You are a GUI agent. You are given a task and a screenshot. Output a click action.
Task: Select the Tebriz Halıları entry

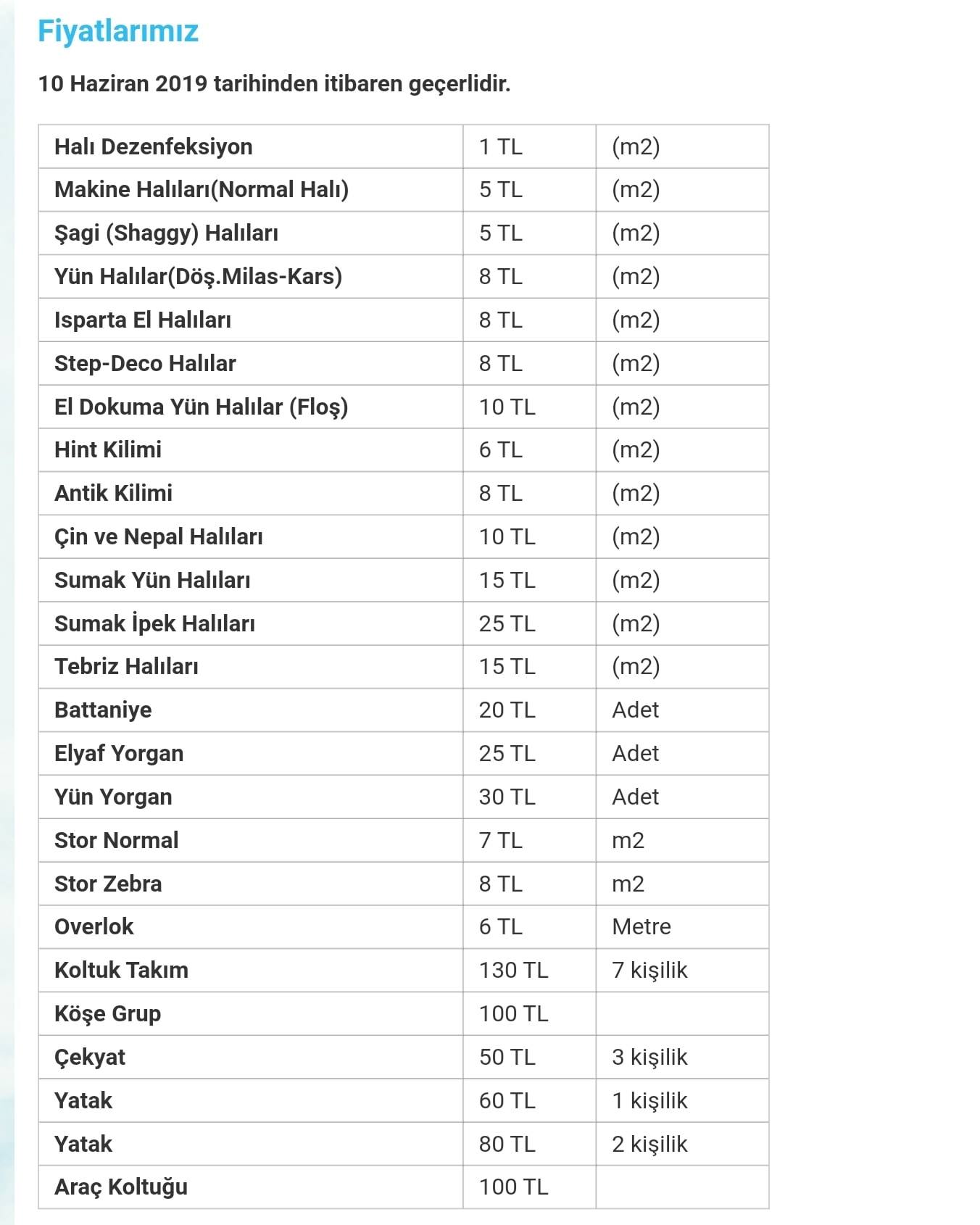click(126, 666)
